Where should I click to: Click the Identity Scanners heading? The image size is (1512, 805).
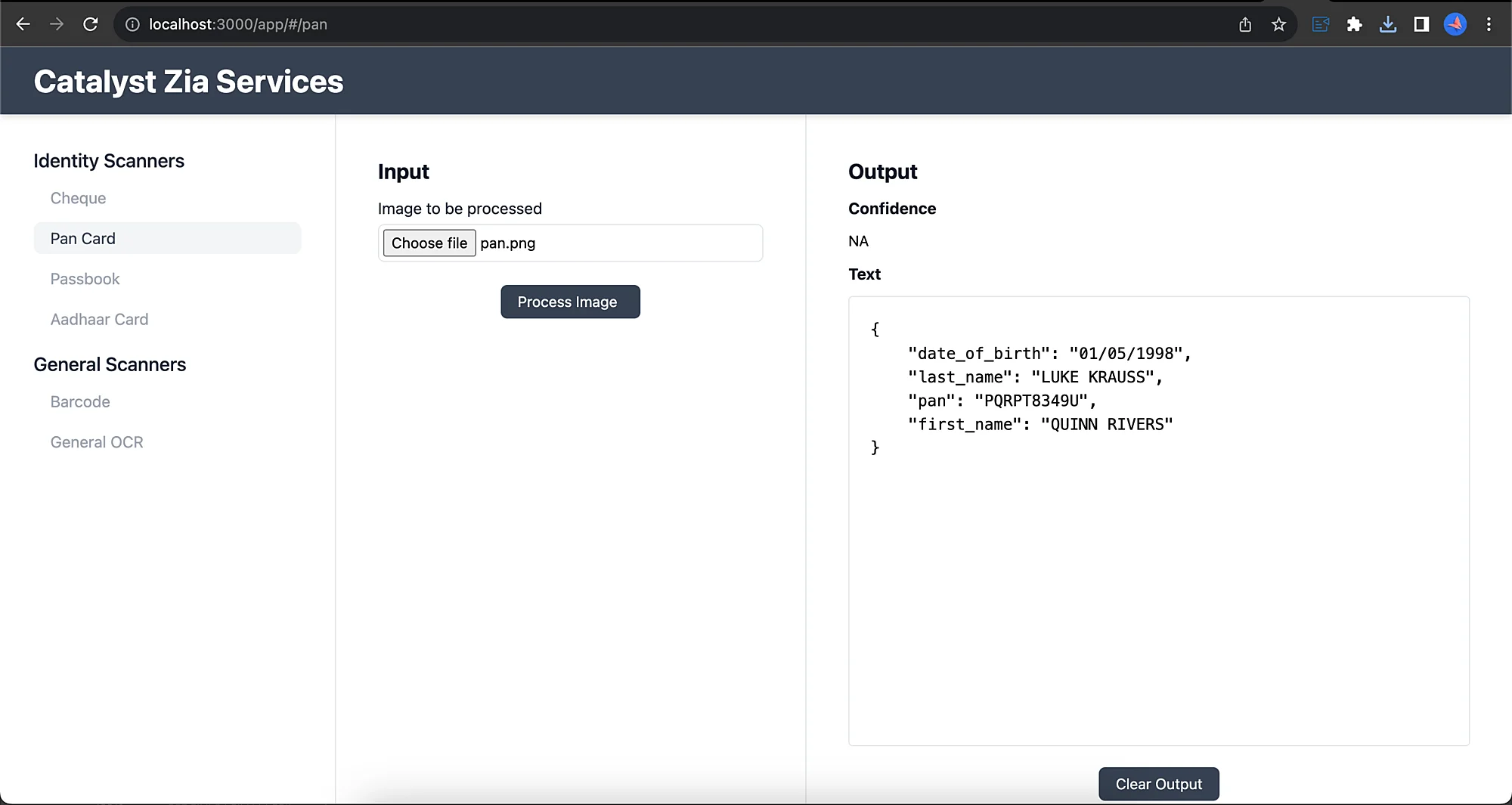109,161
